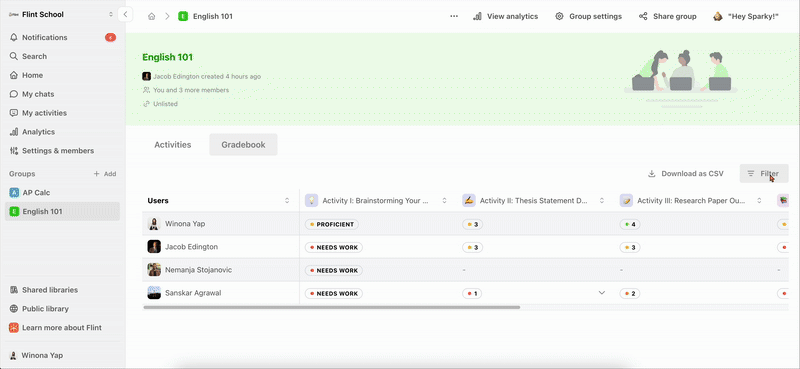800x369 pixels.
Task: Open Notifications in the sidebar
Action: coord(62,37)
